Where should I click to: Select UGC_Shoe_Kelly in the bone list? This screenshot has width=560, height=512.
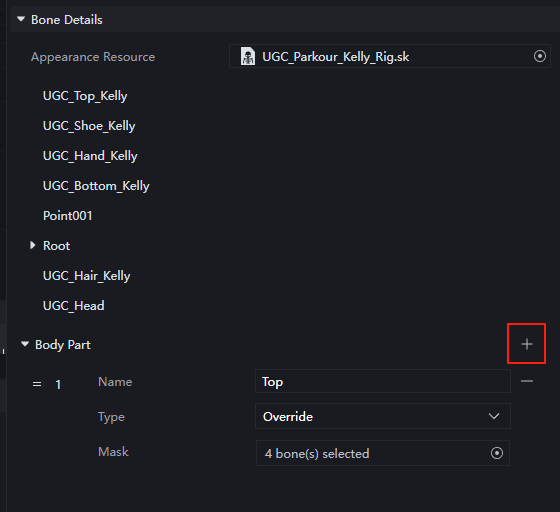[x=89, y=126]
